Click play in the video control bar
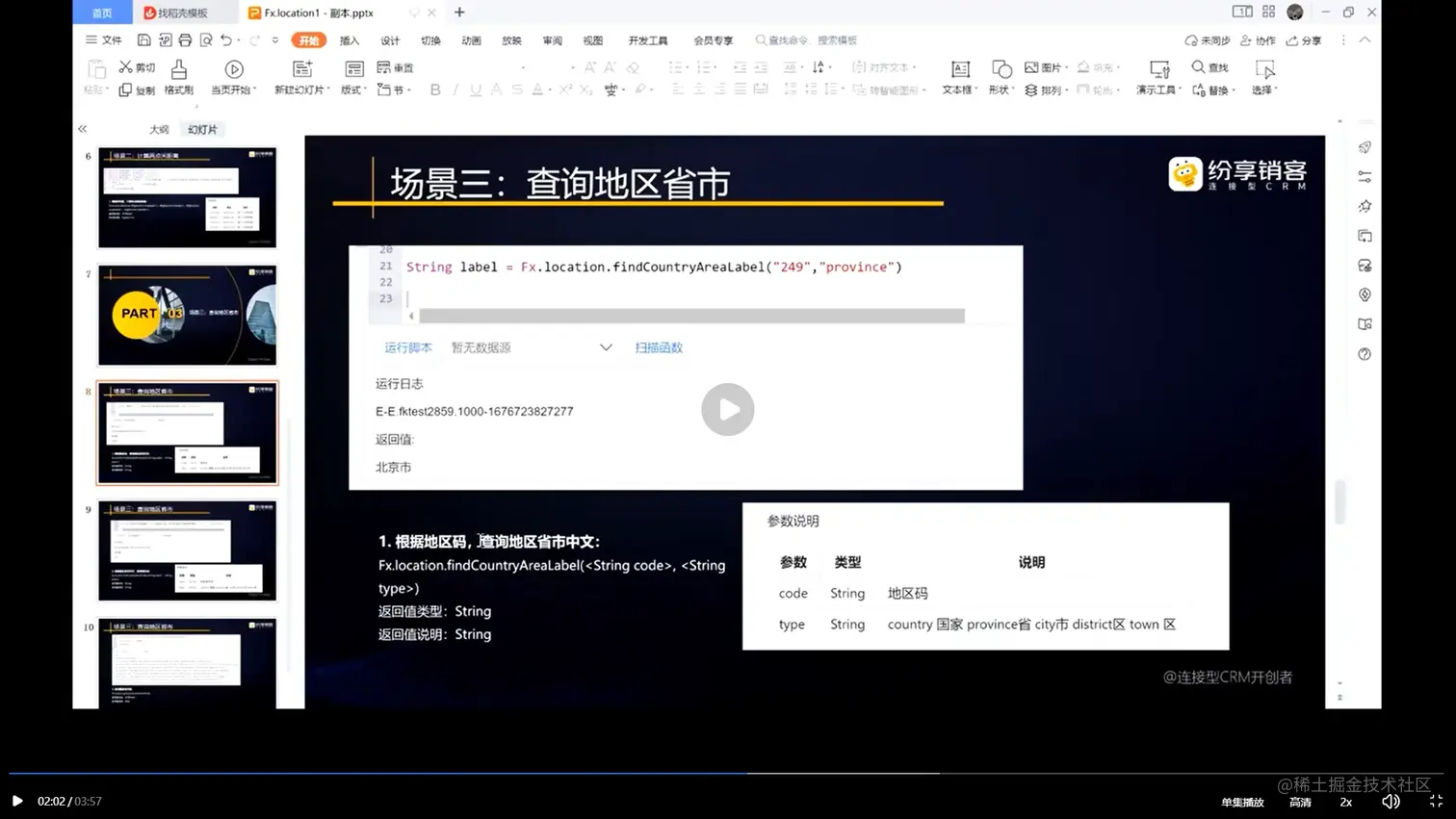 click(17, 801)
